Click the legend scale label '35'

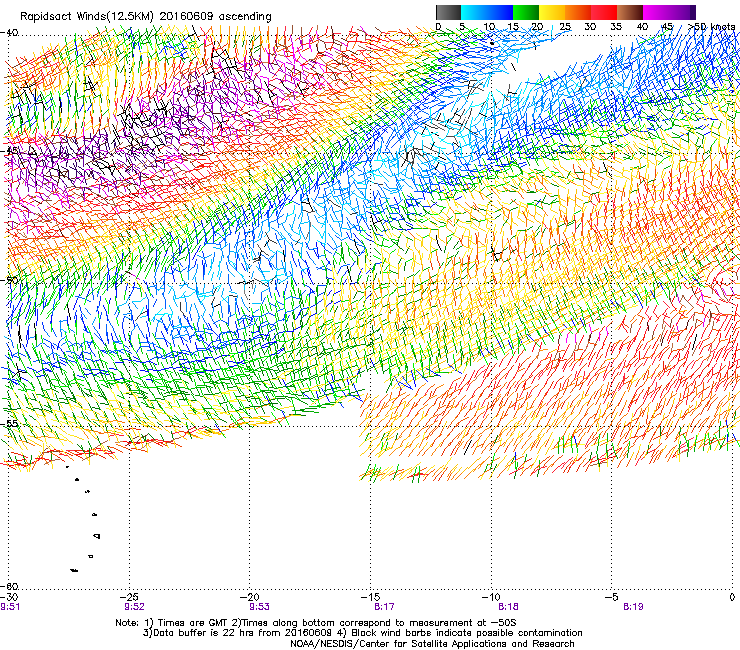pos(616,27)
